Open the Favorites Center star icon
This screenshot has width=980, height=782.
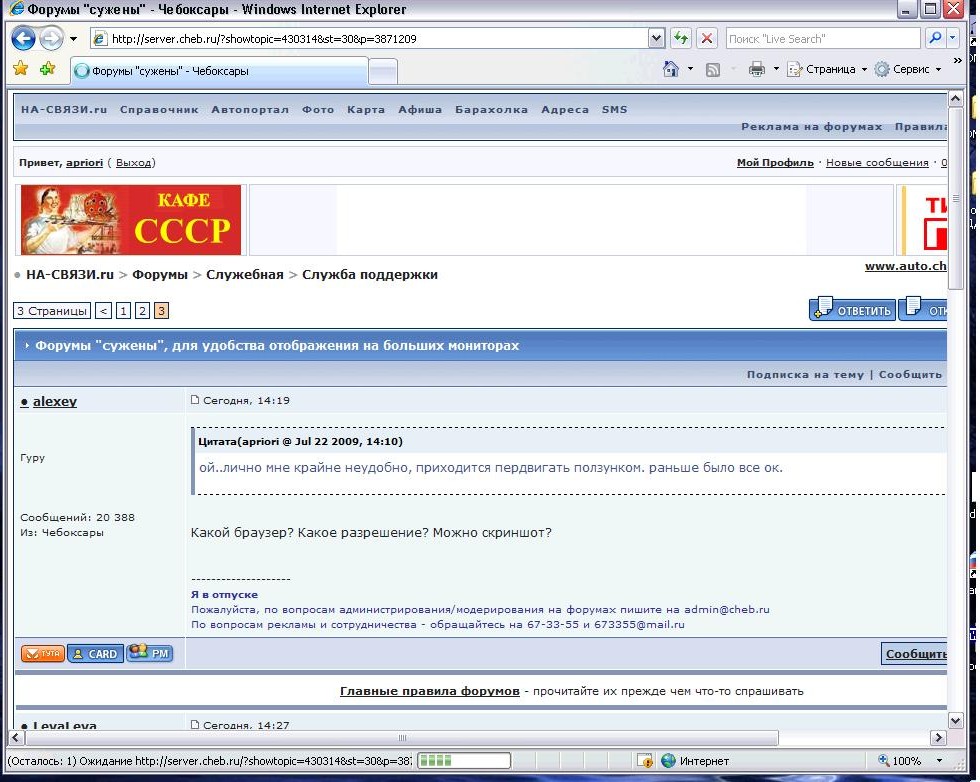tap(20, 69)
